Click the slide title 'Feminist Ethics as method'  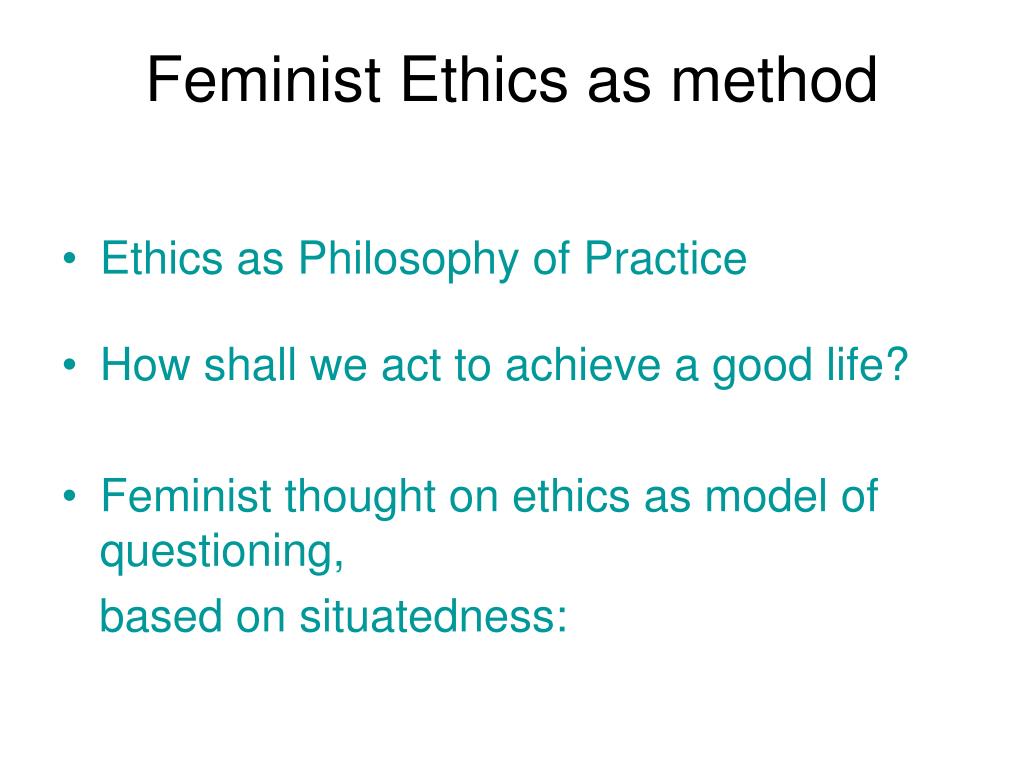tap(512, 80)
